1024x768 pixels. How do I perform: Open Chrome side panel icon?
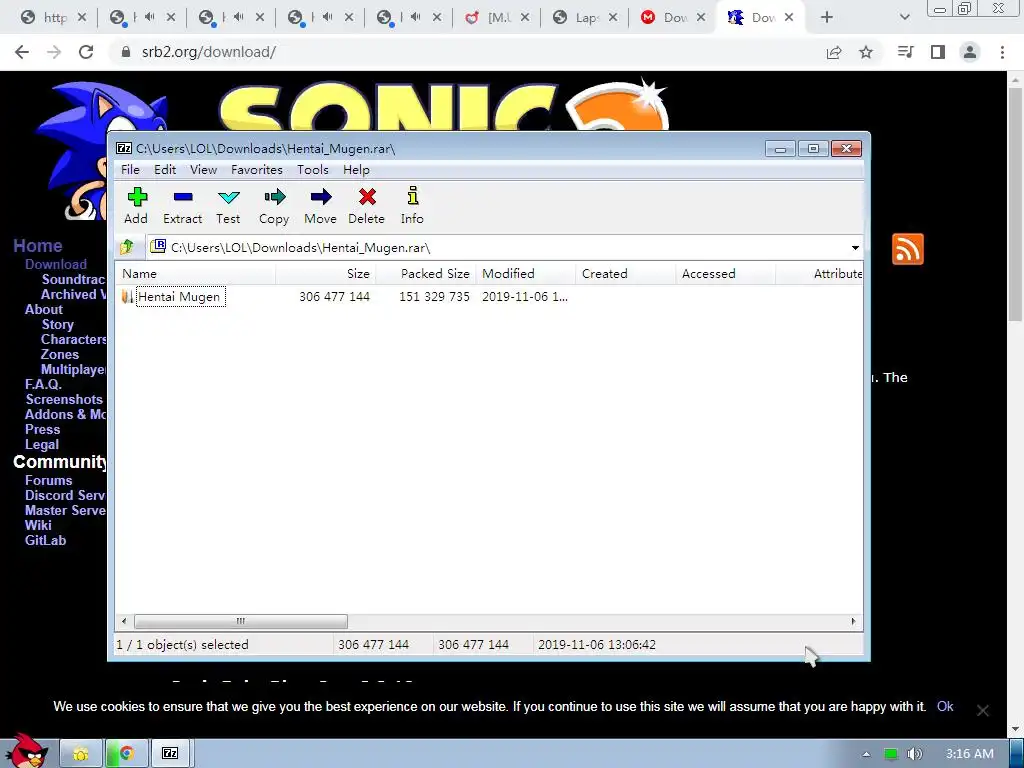point(938,52)
